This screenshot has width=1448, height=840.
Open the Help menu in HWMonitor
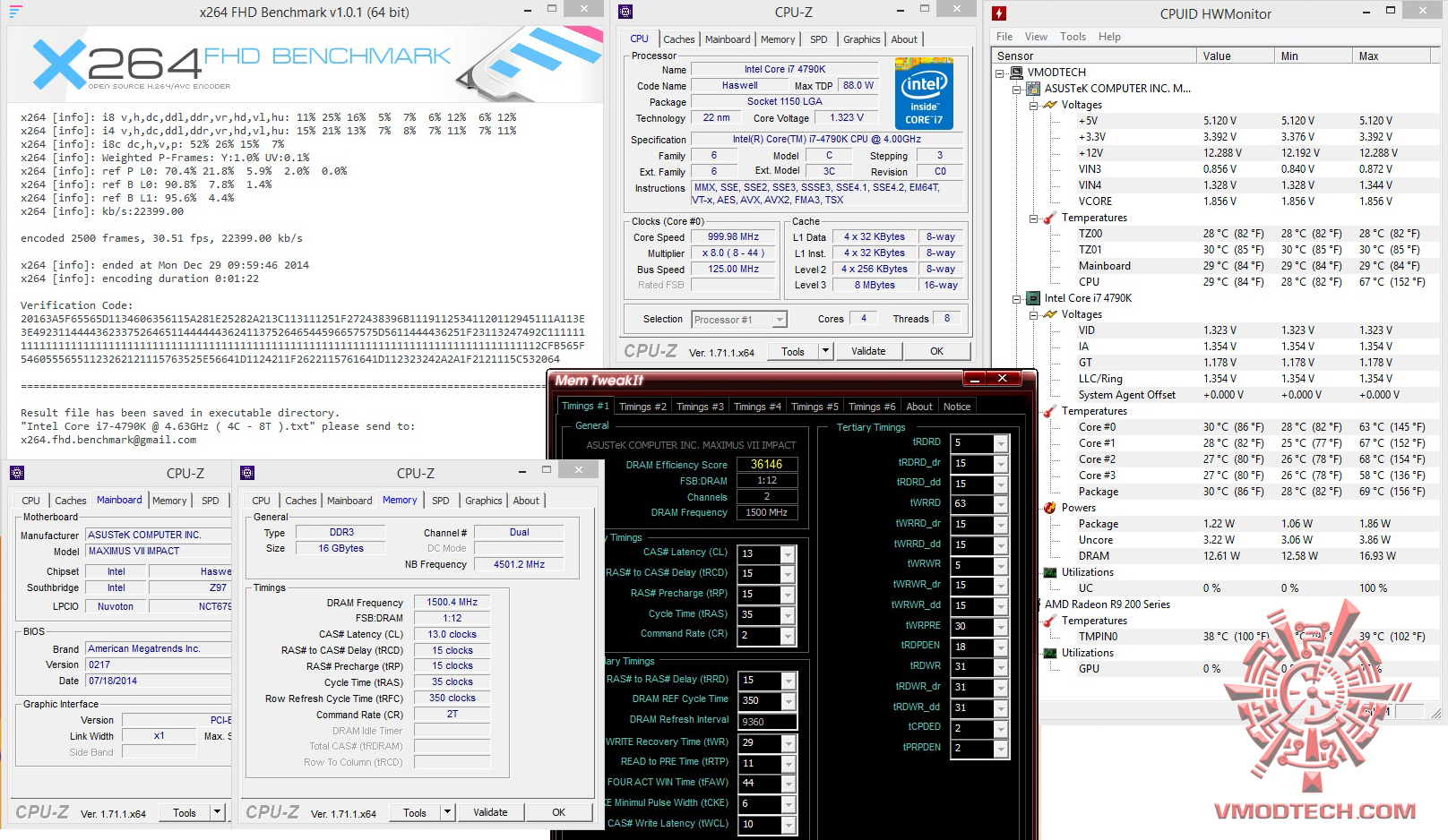[x=1109, y=37]
